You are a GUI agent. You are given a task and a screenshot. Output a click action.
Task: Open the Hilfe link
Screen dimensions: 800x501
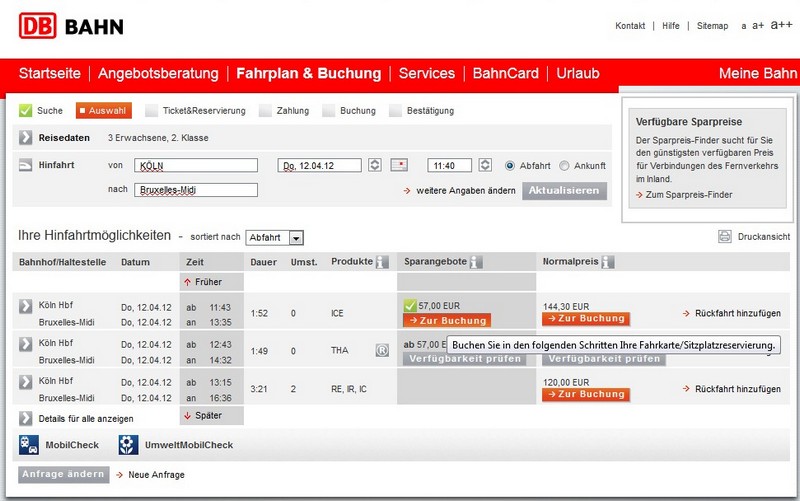tap(670, 26)
